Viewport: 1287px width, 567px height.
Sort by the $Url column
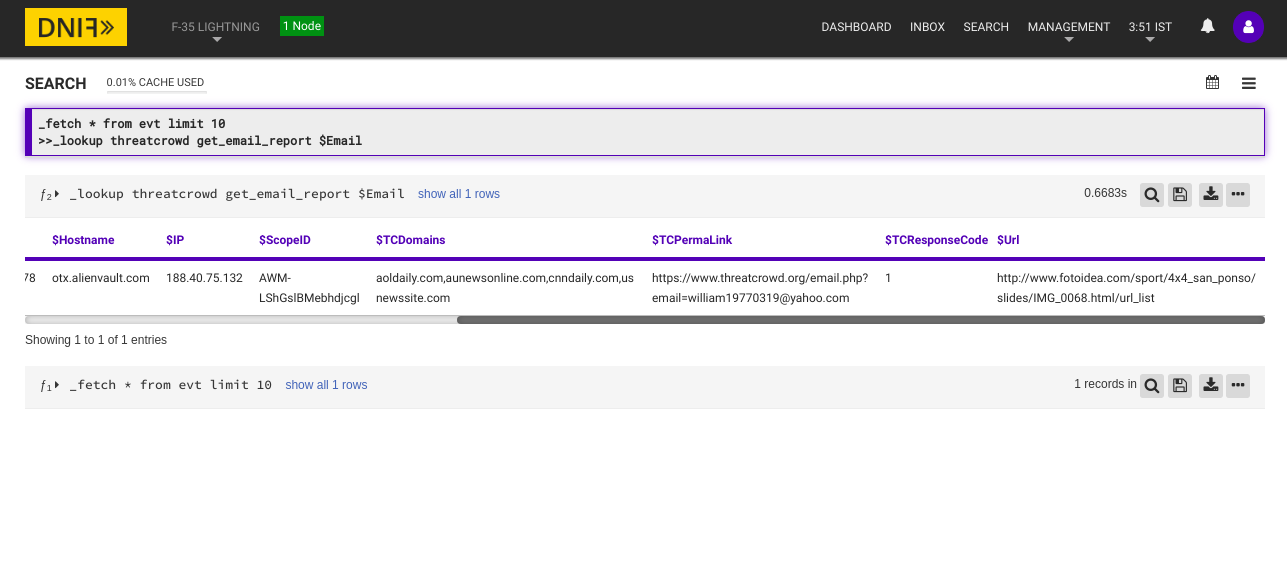coord(1008,240)
